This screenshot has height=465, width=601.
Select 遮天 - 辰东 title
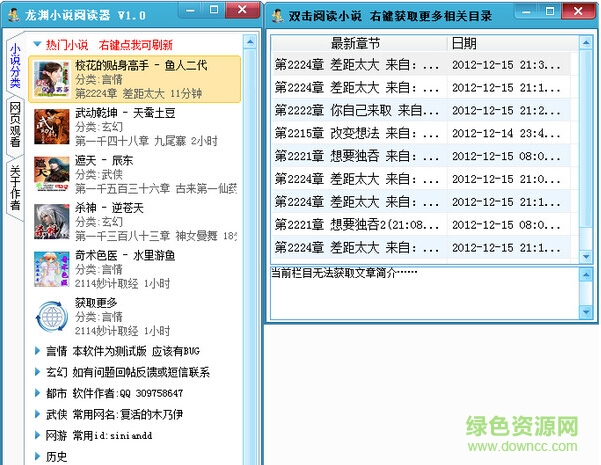click(104, 160)
